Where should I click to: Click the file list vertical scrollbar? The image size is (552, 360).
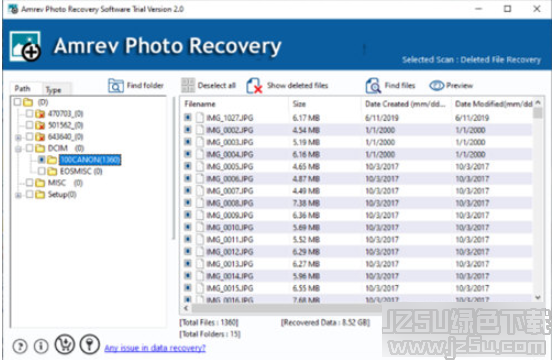tap(538, 201)
